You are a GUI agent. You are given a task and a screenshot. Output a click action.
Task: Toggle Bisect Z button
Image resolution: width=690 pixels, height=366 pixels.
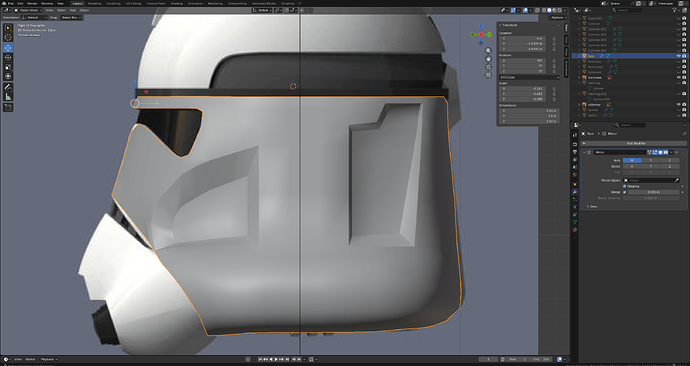669,166
